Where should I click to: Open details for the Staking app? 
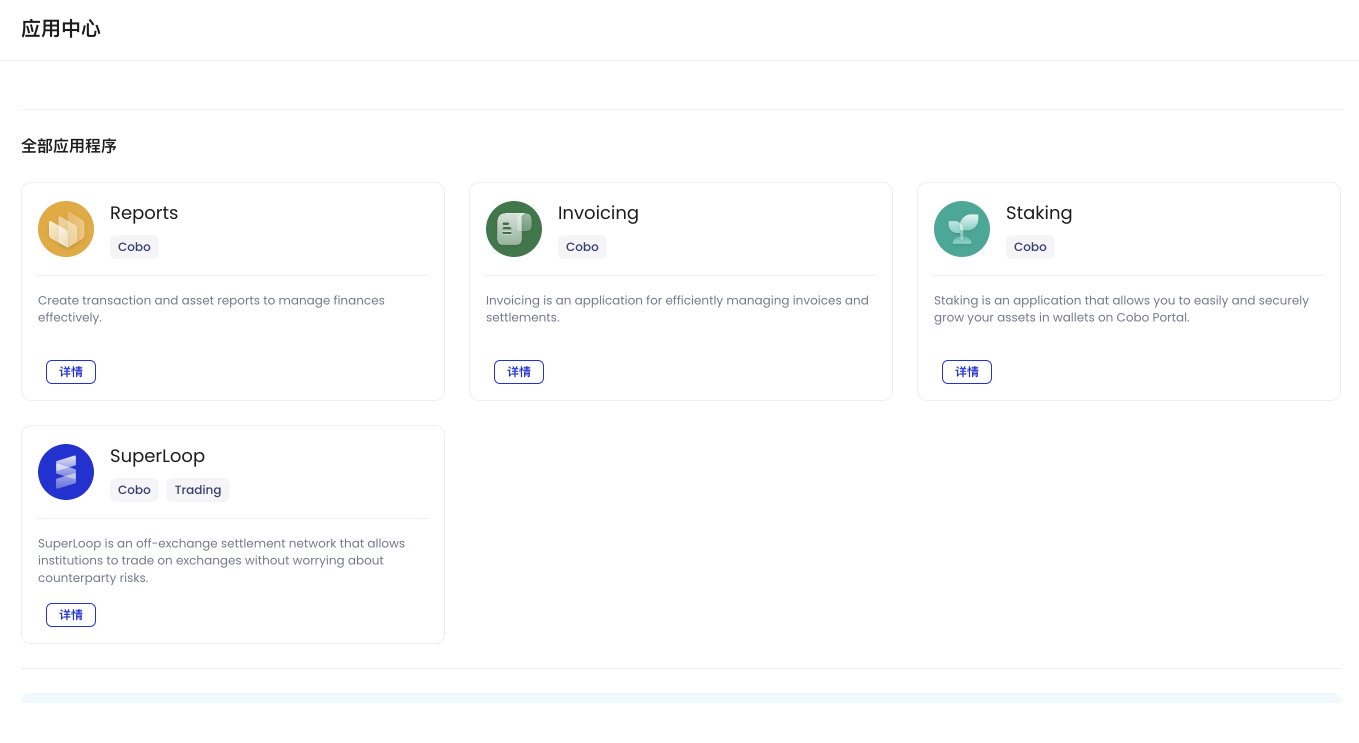(x=967, y=372)
